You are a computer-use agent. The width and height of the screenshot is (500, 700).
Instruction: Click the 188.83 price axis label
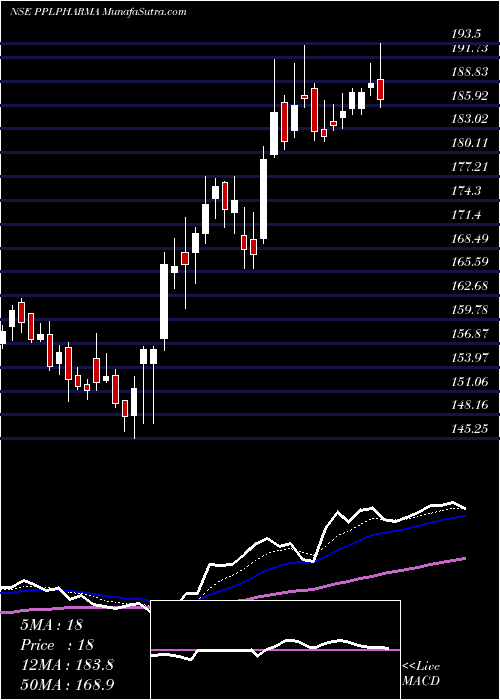469,72
